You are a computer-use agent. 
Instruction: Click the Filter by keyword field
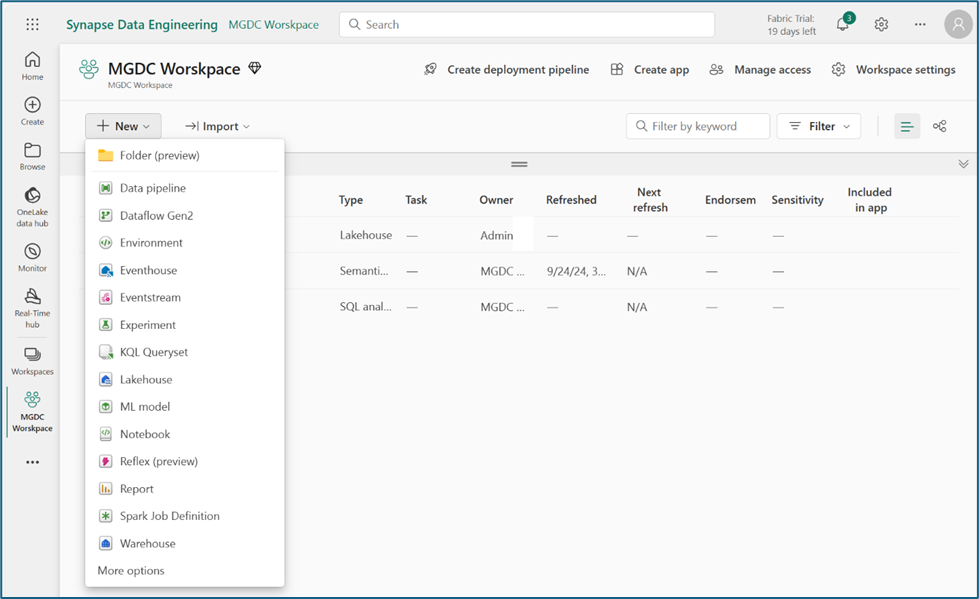698,126
